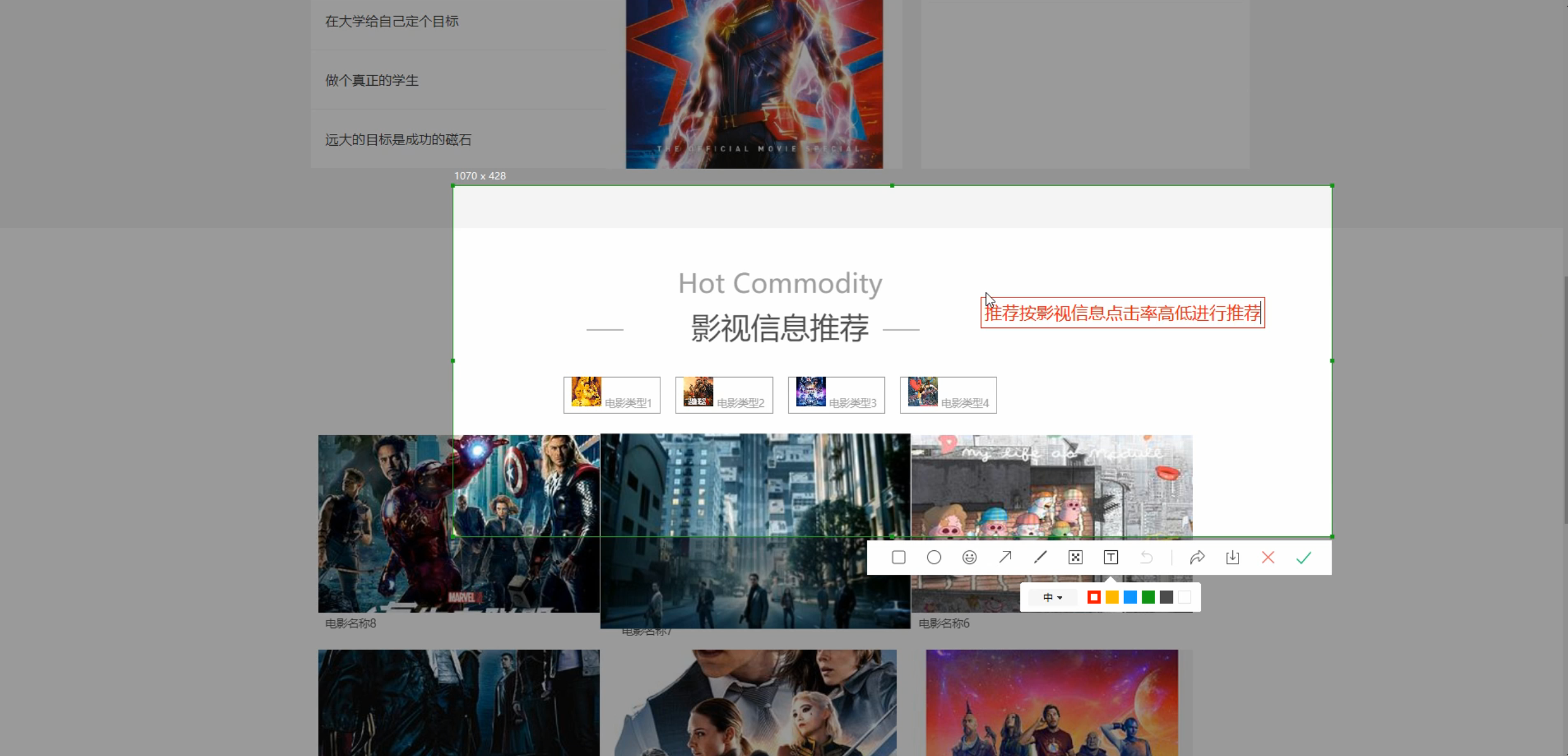Click the share screenshot arrow icon
1568x756 pixels.
pyautogui.click(x=1197, y=557)
